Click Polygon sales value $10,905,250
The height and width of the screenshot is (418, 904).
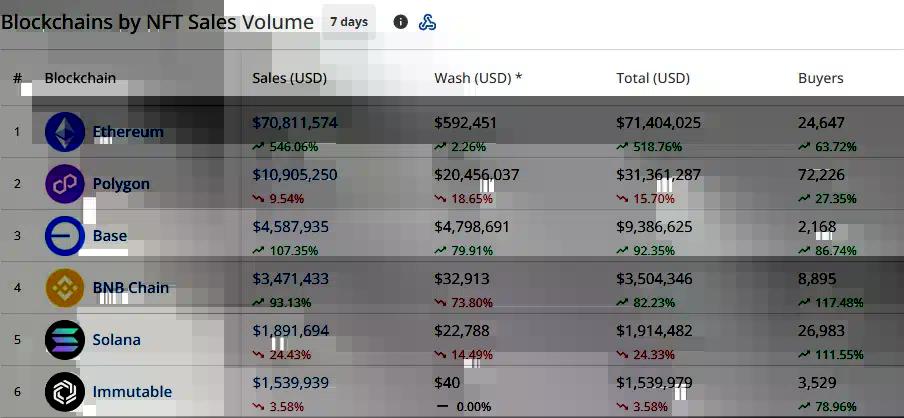pos(295,175)
